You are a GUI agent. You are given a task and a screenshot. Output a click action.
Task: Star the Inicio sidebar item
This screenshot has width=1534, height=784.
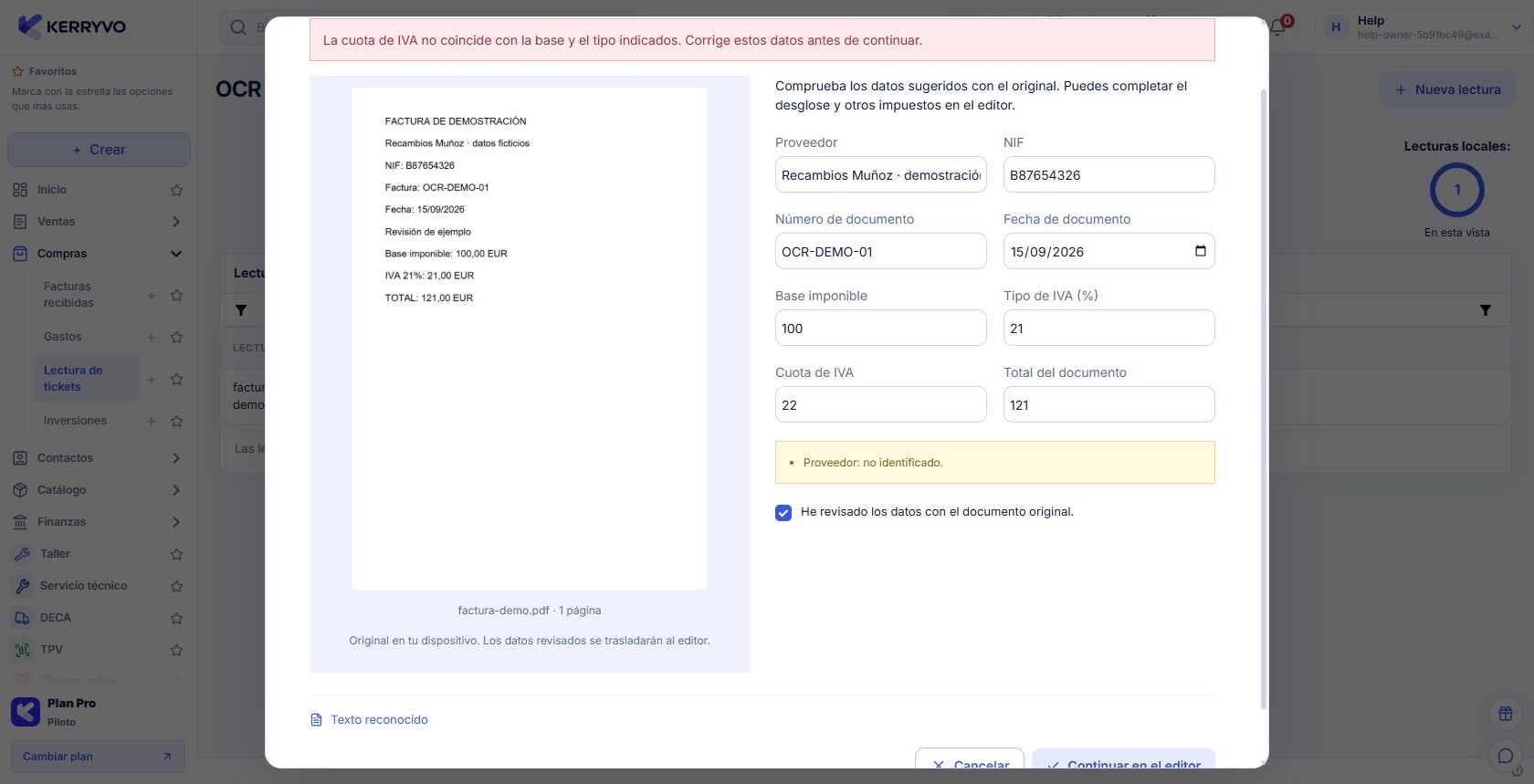pos(177,190)
